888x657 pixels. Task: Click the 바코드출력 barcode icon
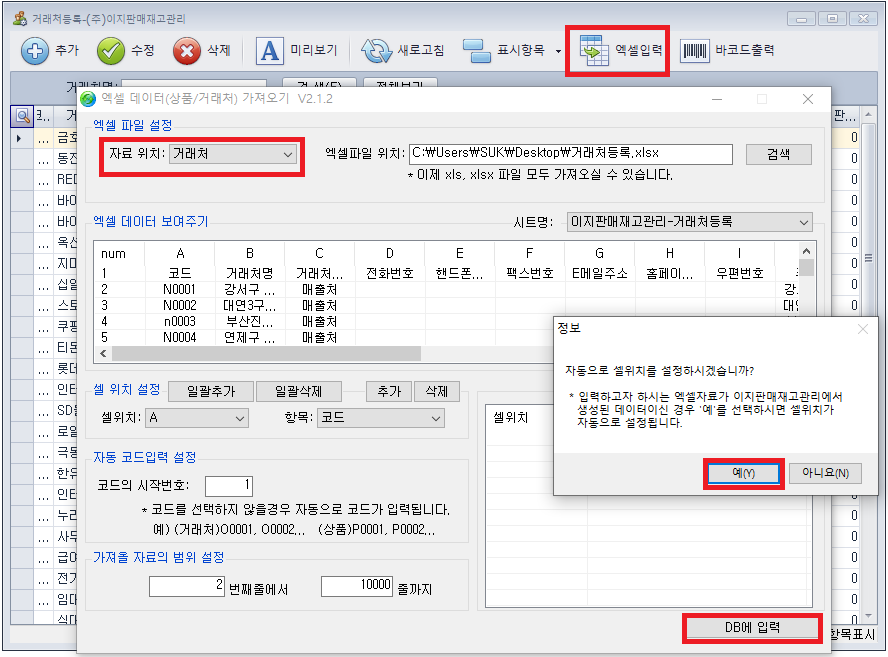click(694, 51)
